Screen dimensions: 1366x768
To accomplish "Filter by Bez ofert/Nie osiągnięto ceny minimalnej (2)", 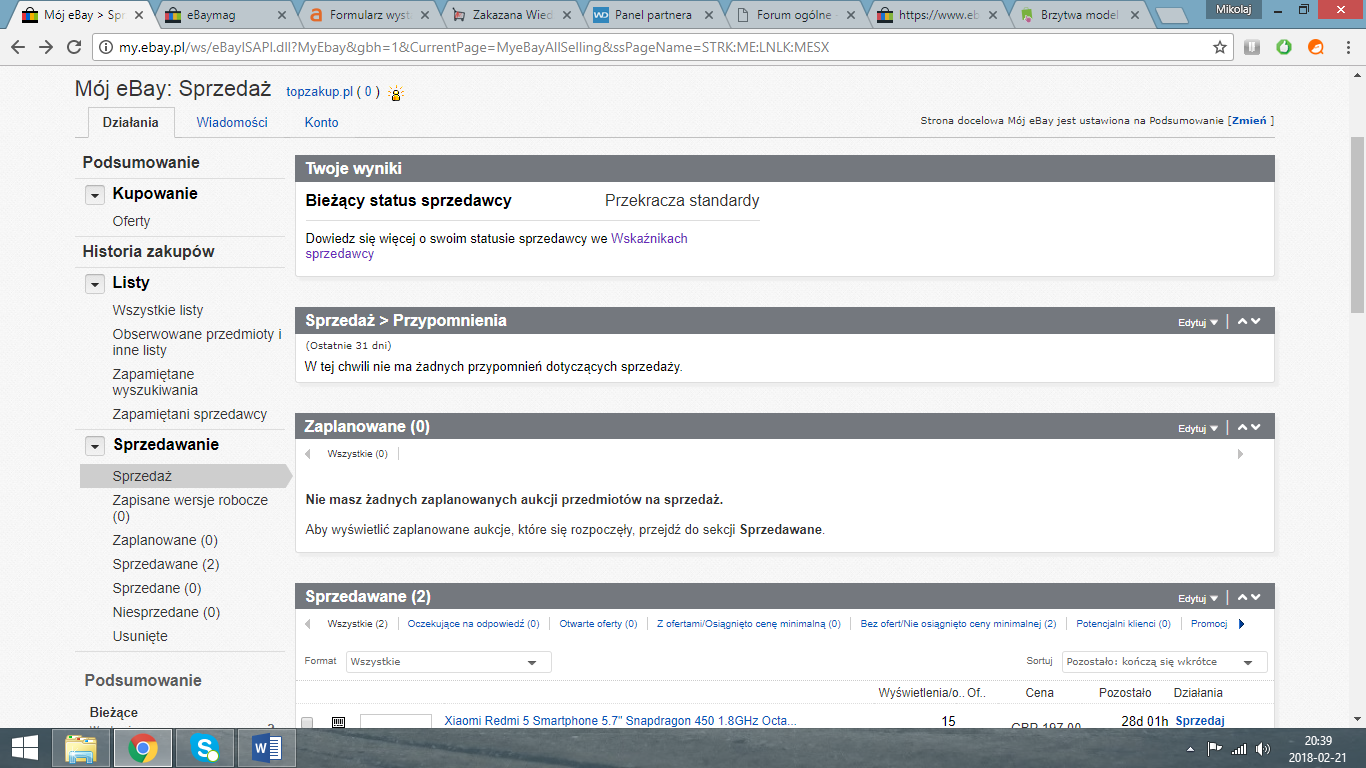I will [x=958, y=624].
